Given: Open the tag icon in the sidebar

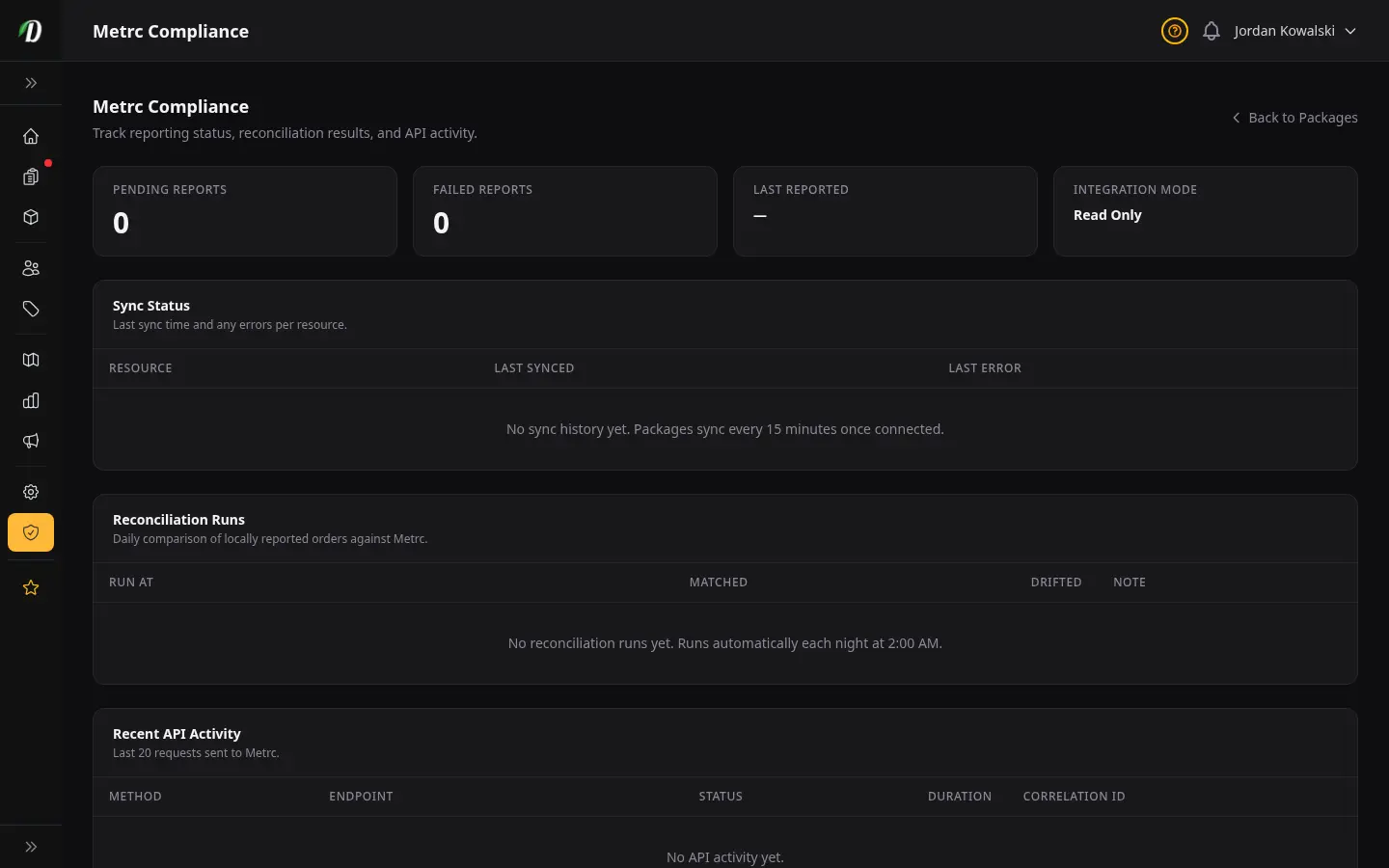Looking at the screenshot, I should click(x=31, y=309).
